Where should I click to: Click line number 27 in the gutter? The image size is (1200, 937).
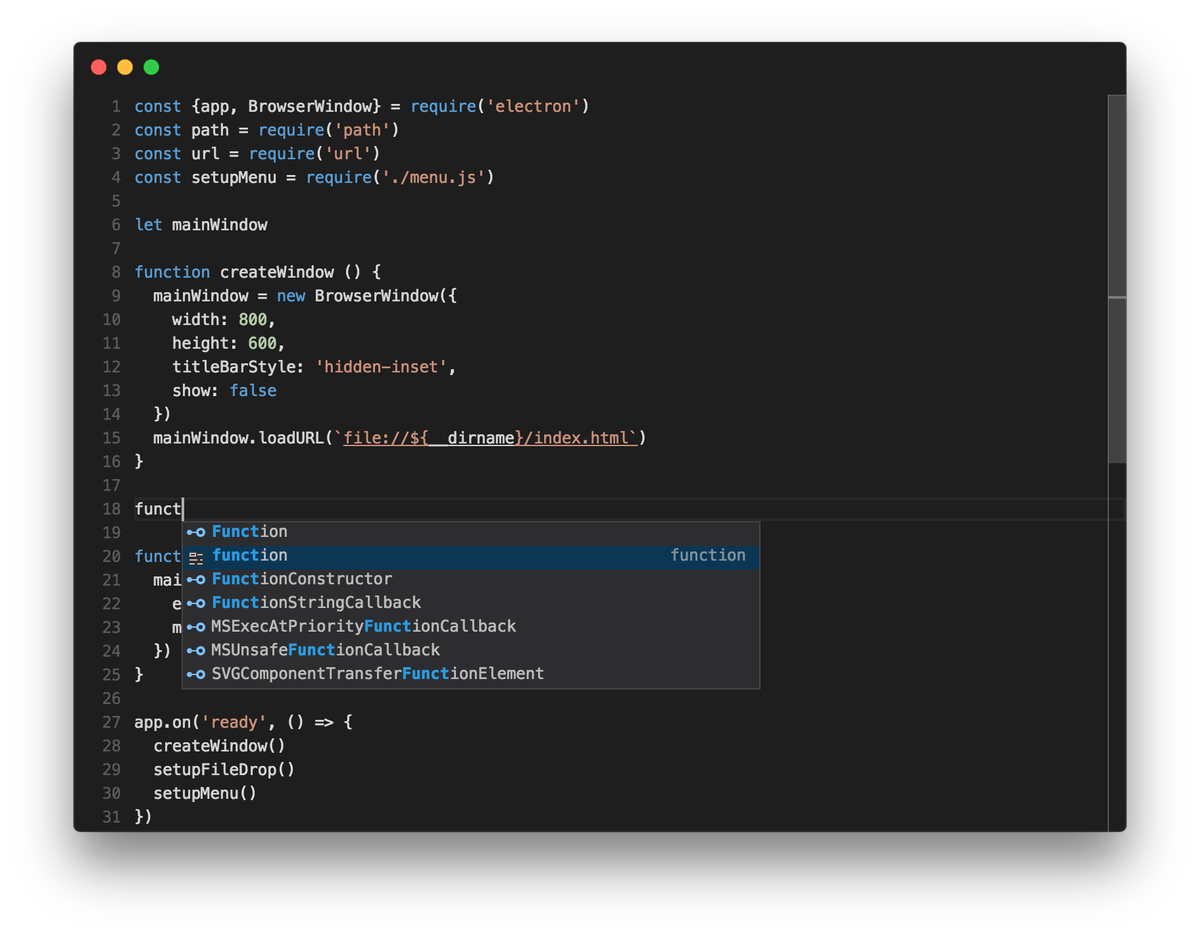pyautogui.click(x=111, y=722)
